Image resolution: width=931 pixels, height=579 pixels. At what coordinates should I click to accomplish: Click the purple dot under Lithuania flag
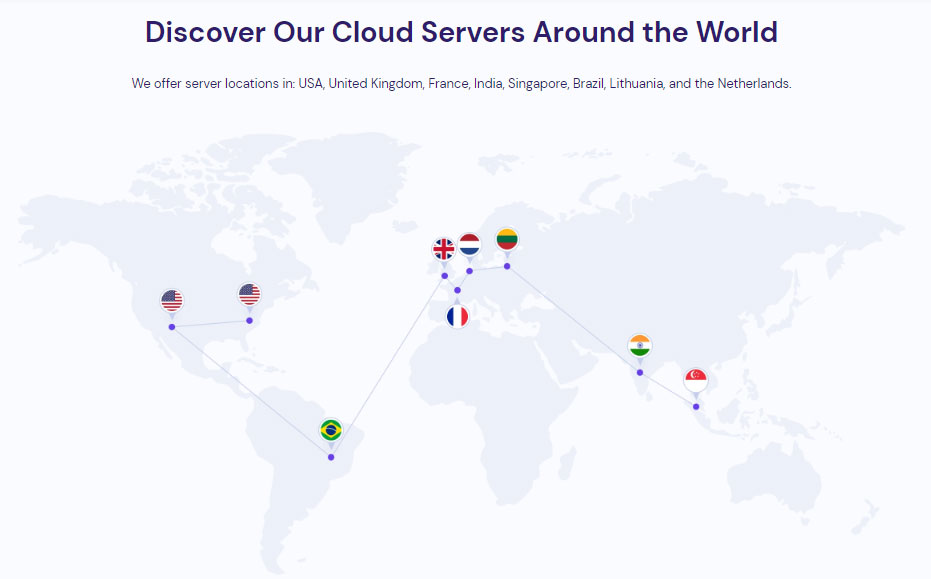[x=507, y=266]
